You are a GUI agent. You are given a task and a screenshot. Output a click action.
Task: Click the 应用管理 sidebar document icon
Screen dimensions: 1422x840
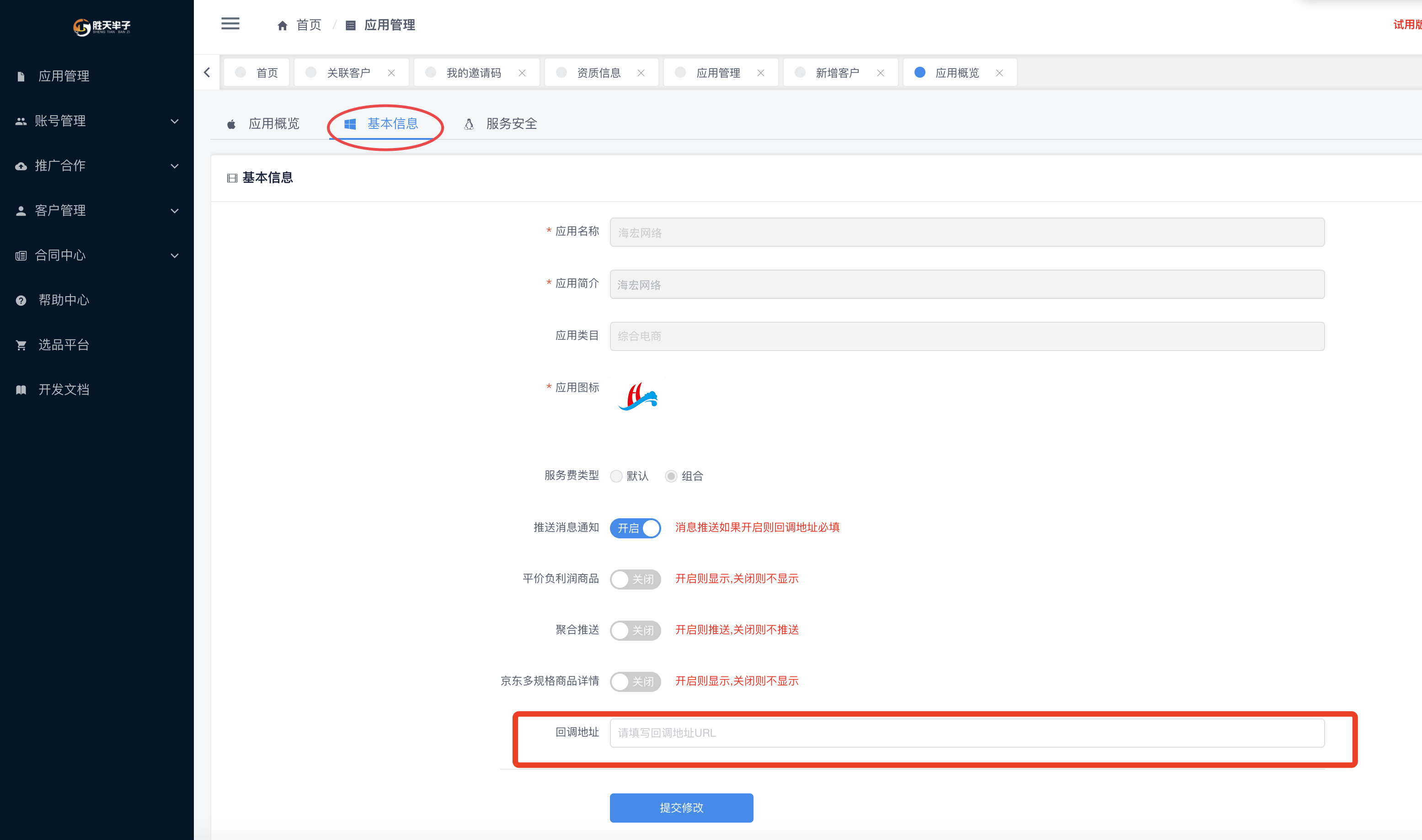21,76
